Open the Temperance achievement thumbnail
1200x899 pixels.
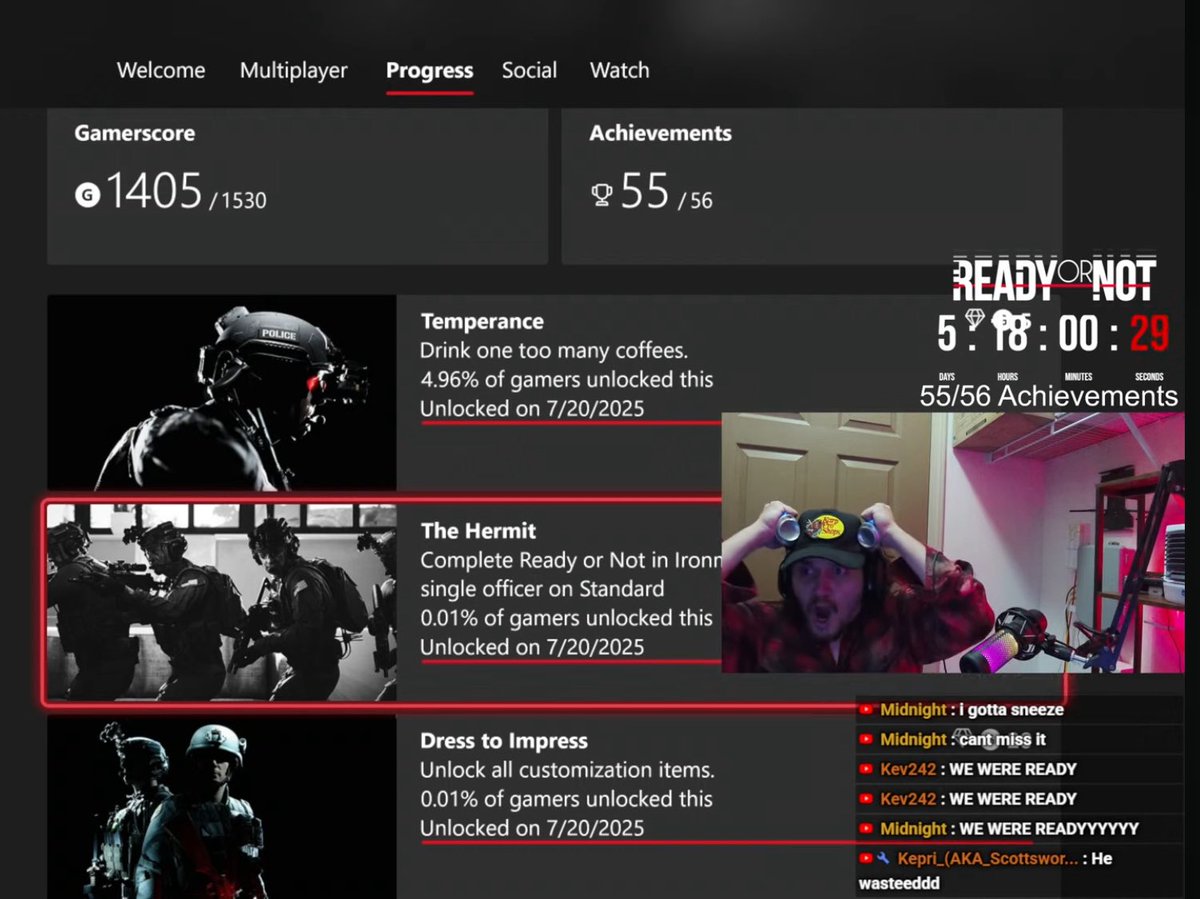(x=222, y=392)
